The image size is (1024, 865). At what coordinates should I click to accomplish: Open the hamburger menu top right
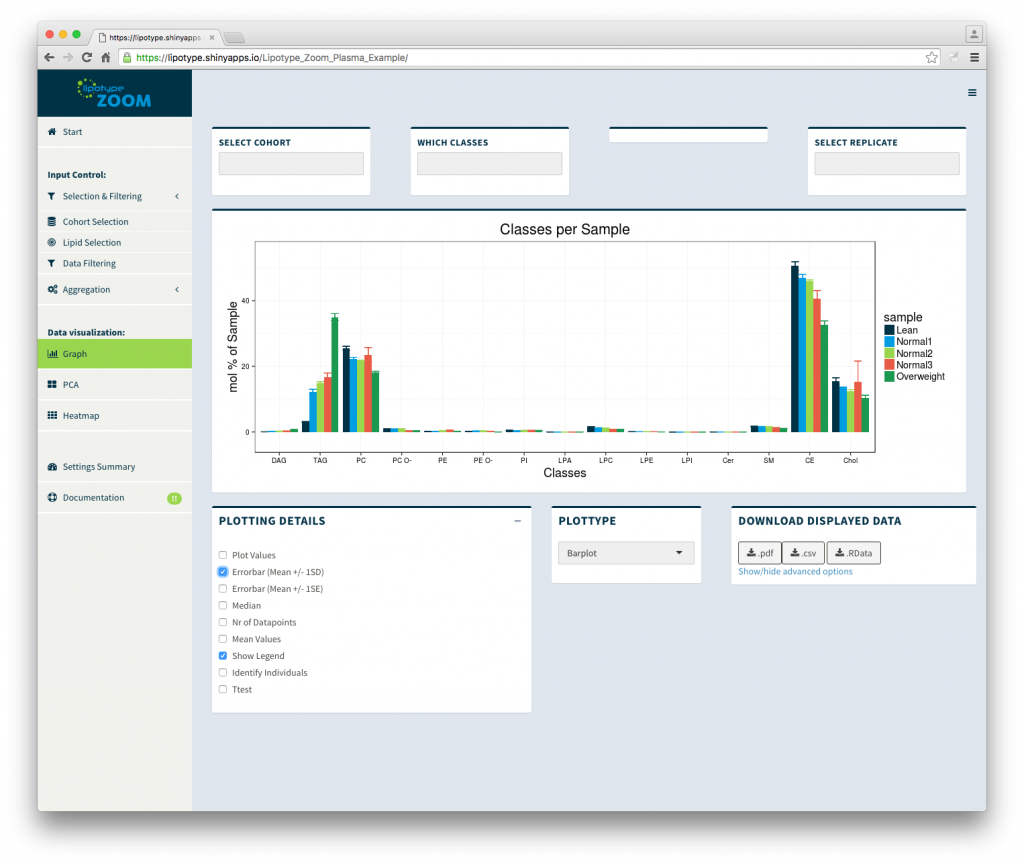click(x=971, y=92)
